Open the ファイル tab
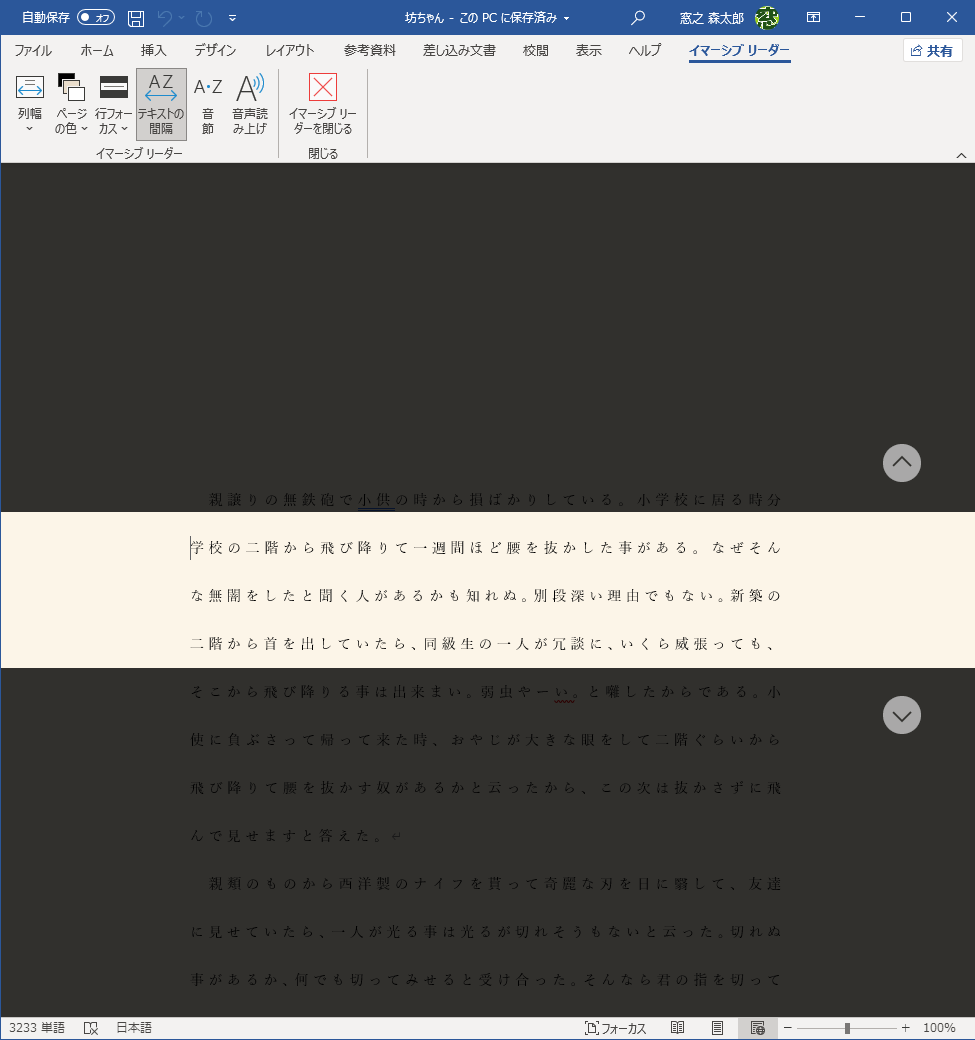975x1040 pixels. tap(33, 50)
